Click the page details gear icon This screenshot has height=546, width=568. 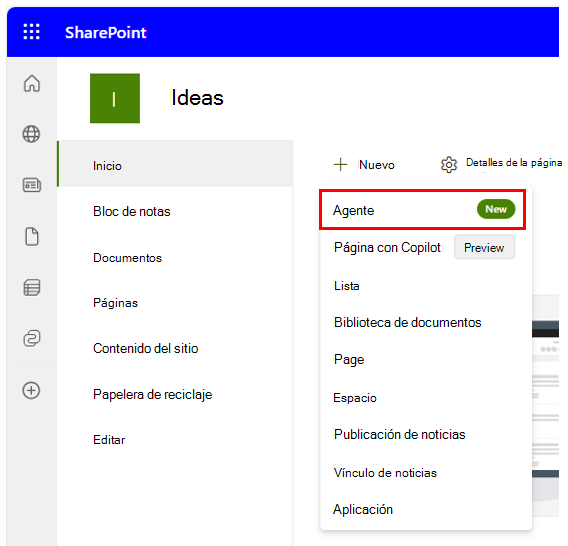(449, 165)
